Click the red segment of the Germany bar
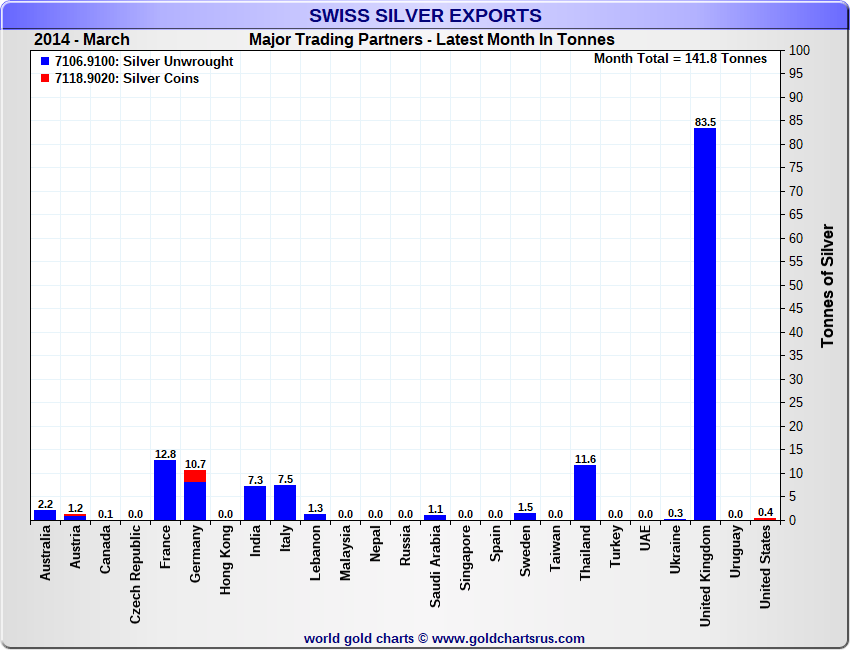This screenshot has width=850, height=650. coord(195,476)
